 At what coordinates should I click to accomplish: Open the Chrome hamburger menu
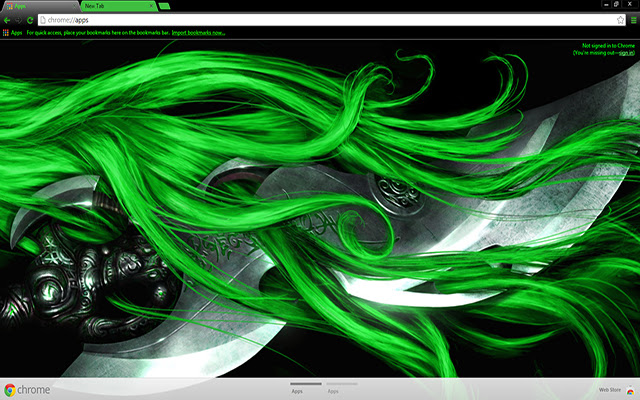point(633,20)
